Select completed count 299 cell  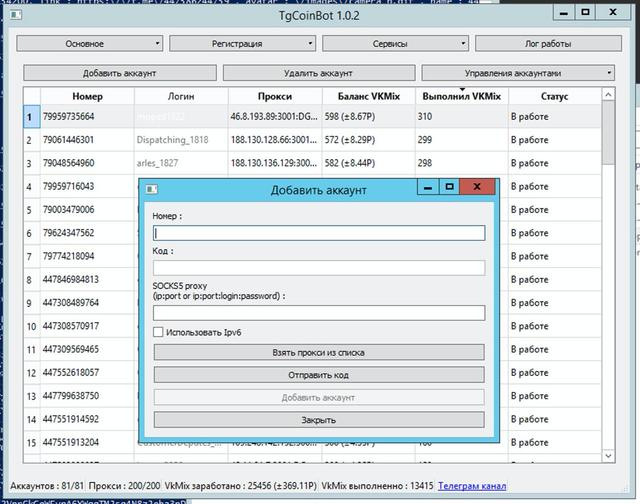point(462,140)
